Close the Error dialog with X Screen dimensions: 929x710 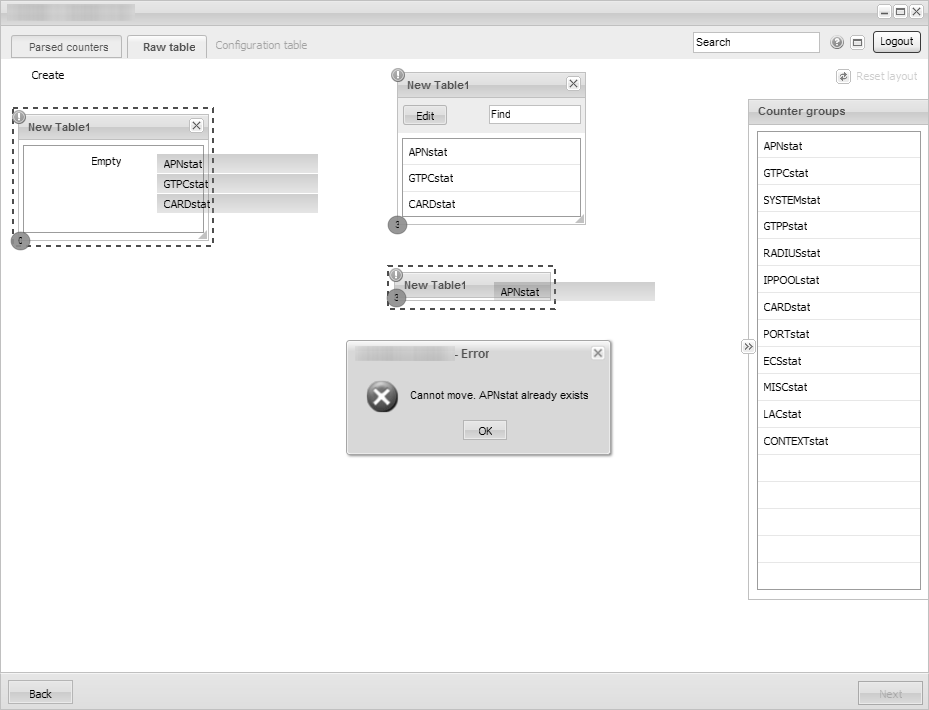[x=597, y=353]
